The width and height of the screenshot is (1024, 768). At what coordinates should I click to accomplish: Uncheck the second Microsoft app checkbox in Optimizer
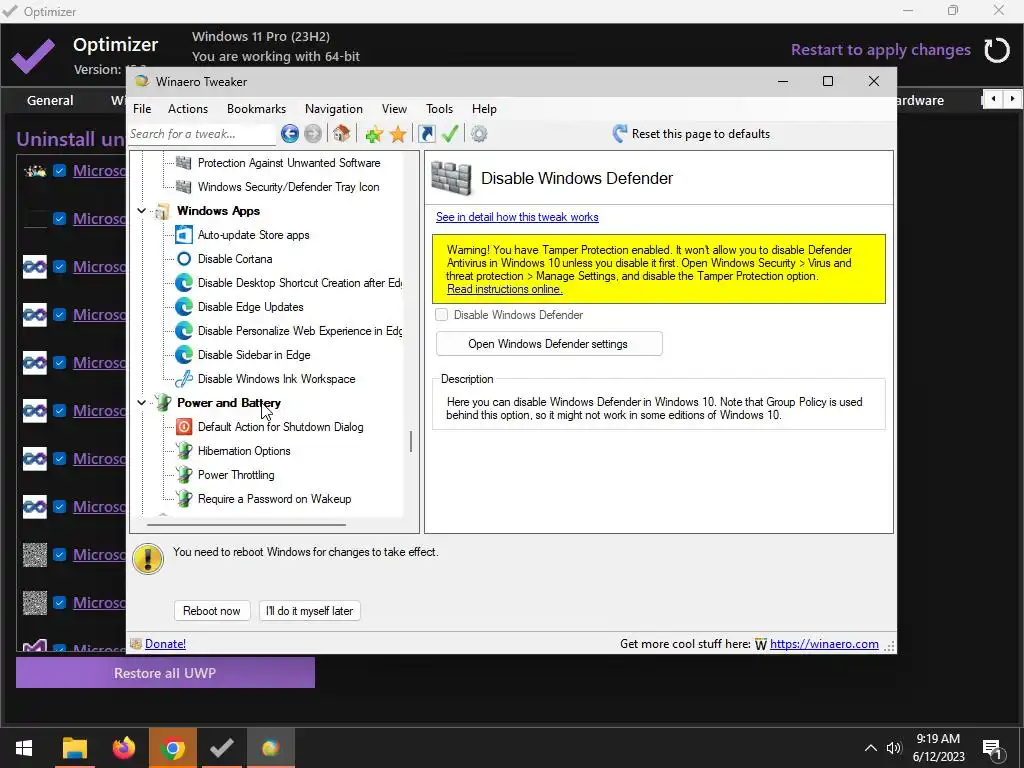pos(59,219)
